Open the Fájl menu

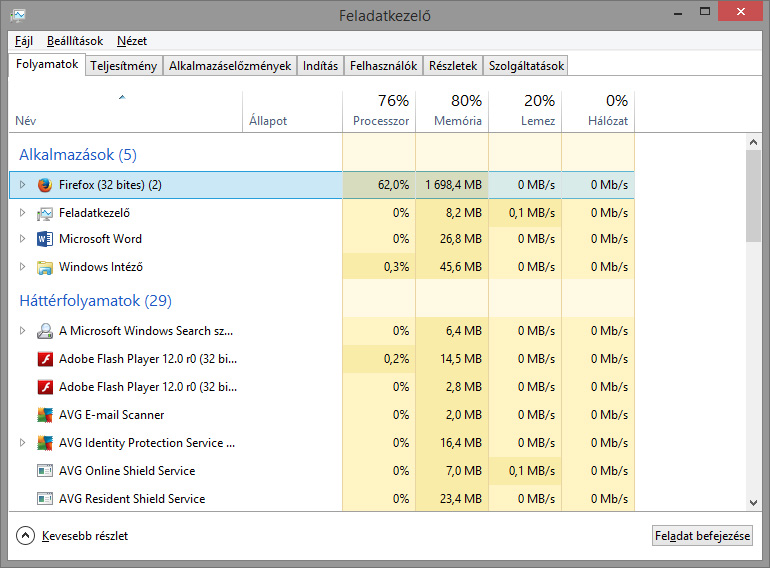point(24,41)
